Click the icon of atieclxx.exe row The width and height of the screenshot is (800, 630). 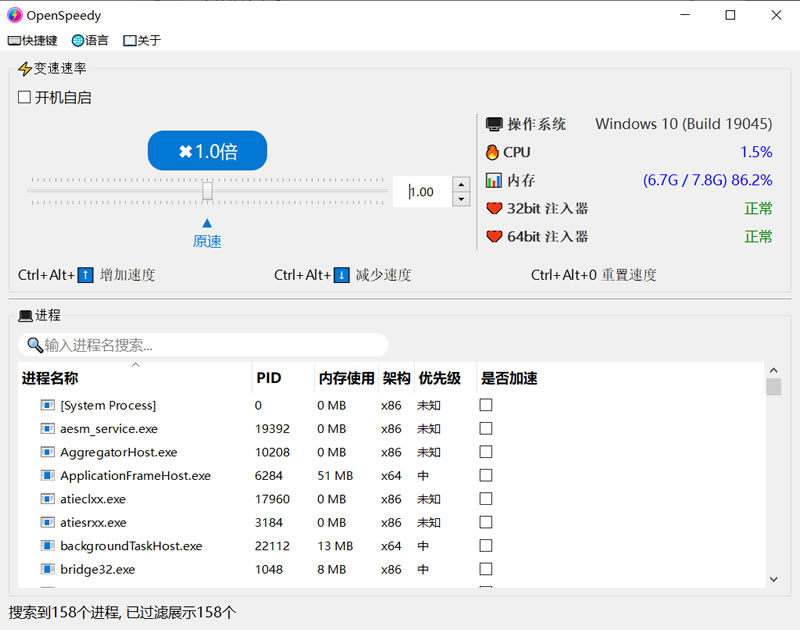point(47,499)
